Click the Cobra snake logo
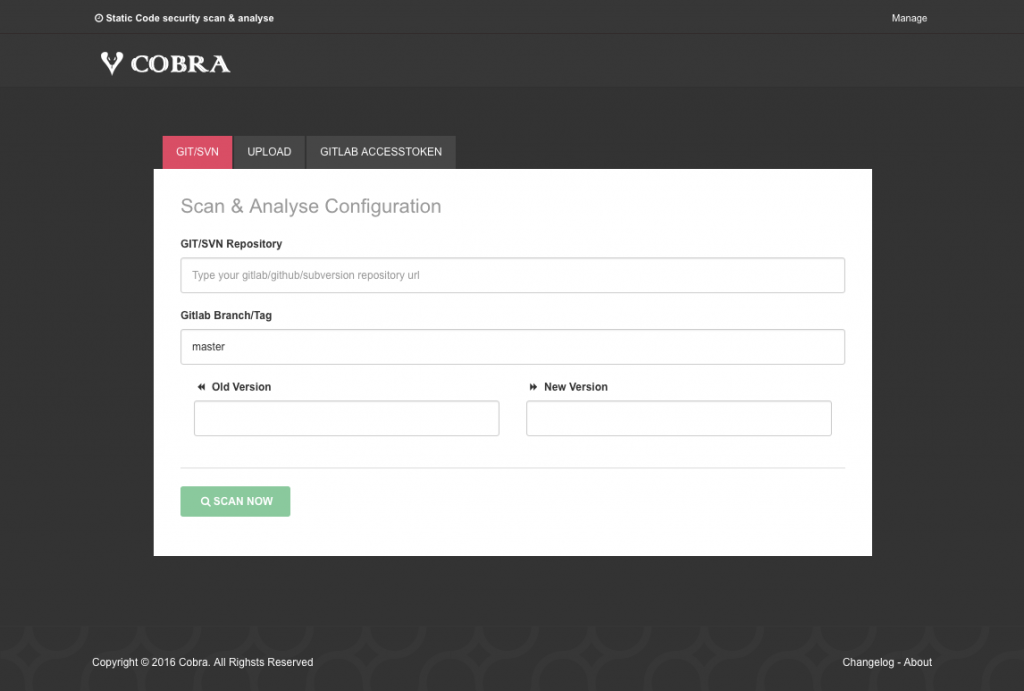The height and width of the screenshot is (691, 1024). [x=165, y=63]
